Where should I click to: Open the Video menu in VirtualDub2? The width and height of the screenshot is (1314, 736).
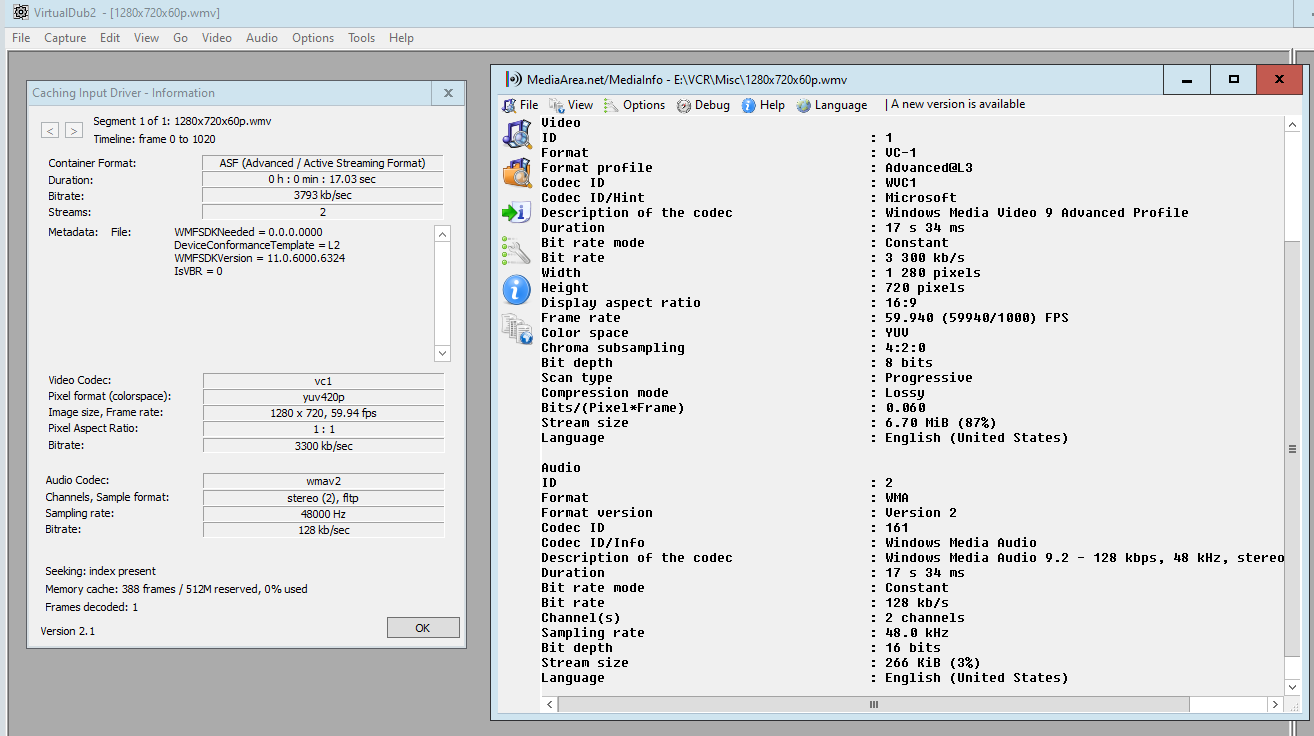tap(217, 38)
